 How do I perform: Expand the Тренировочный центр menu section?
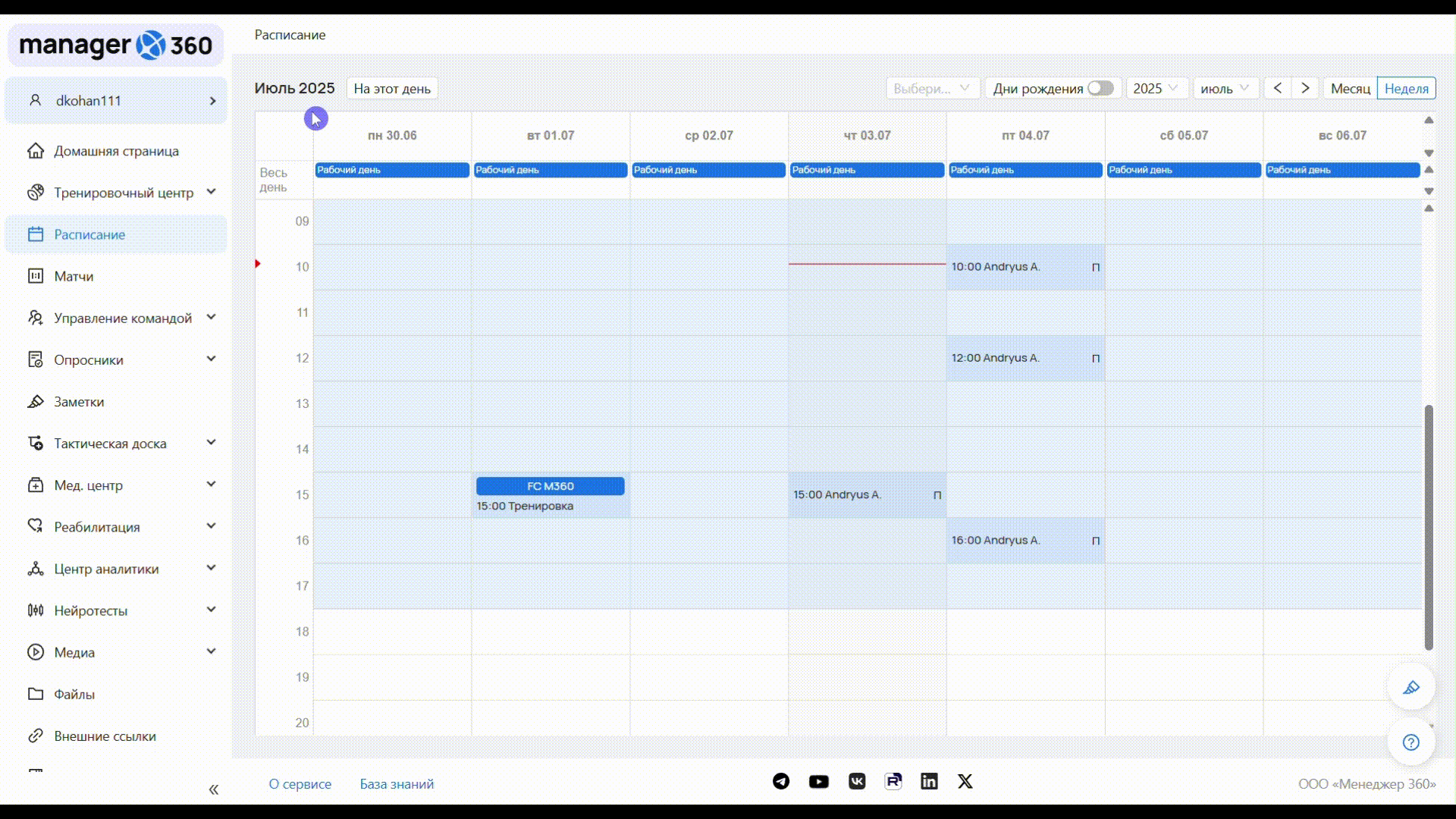211,193
